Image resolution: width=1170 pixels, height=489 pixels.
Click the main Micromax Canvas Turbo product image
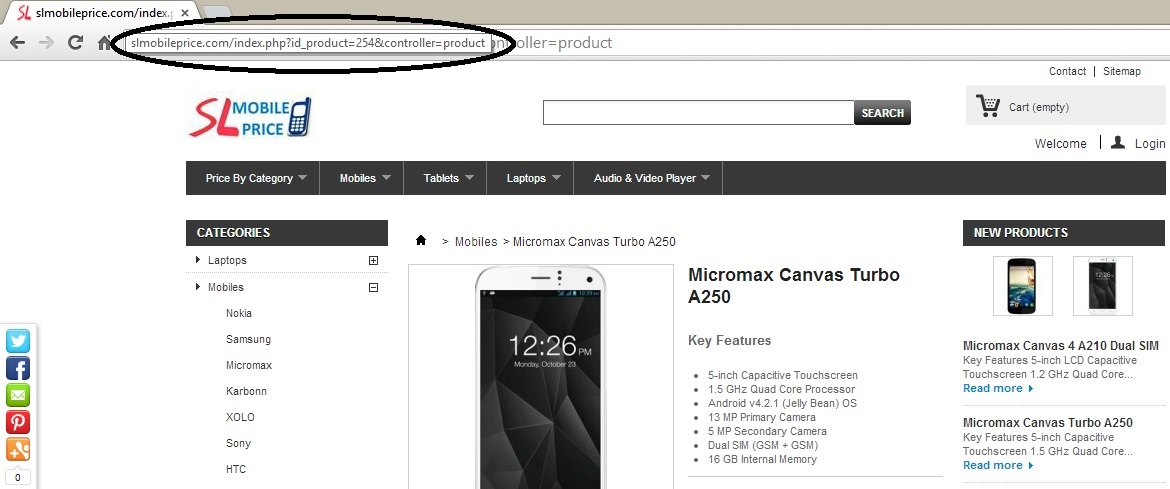pyautogui.click(x=541, y=377)
